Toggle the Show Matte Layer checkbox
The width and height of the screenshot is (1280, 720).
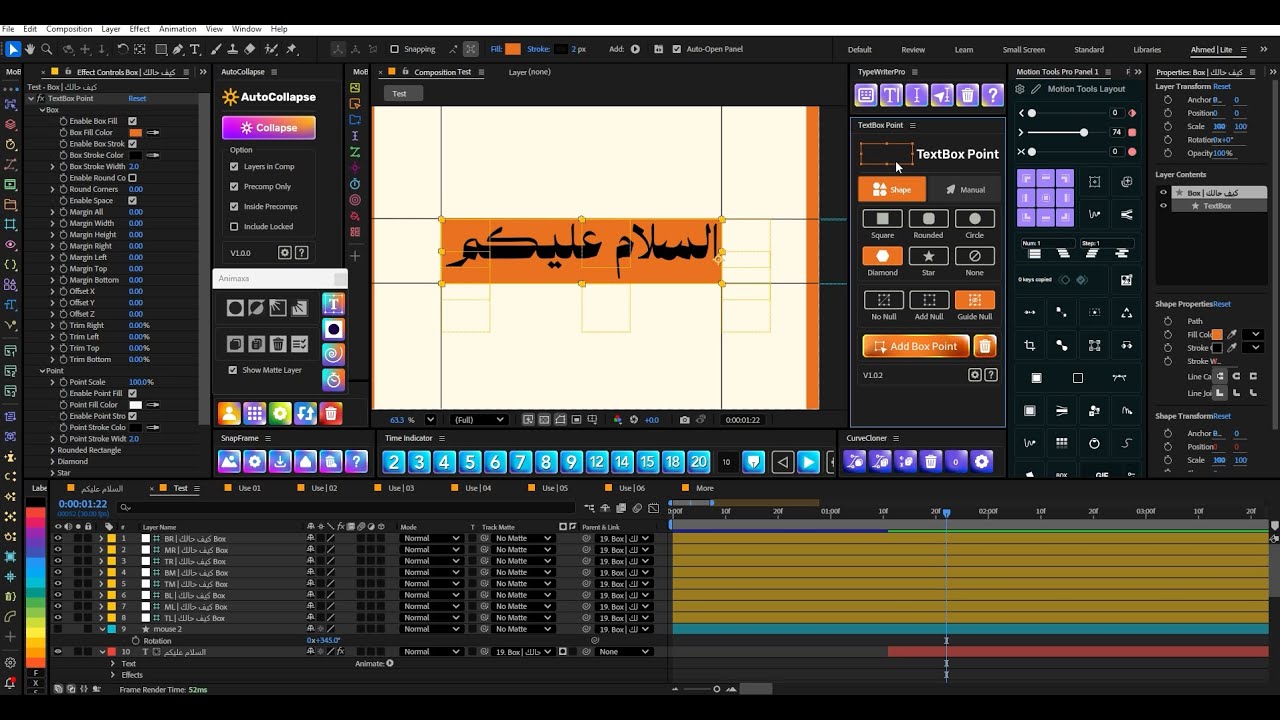click(233, 370)
